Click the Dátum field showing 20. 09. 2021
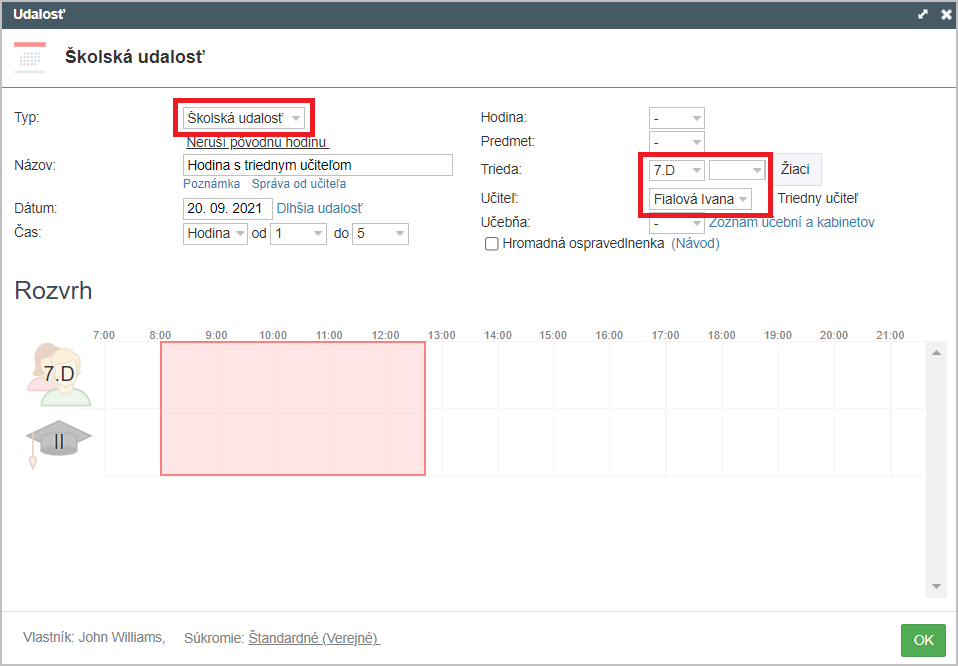The image size is (958, 666). [x=227, y=208]
